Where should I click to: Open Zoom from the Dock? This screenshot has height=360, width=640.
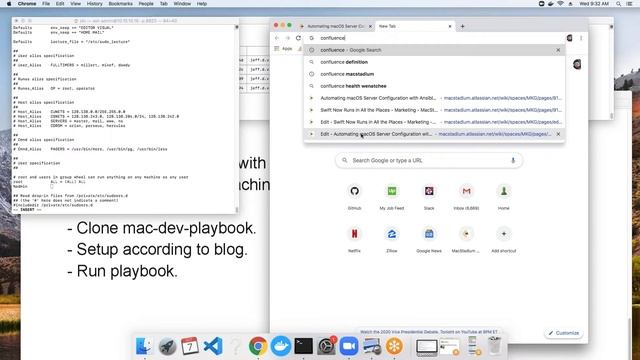tap(349, 346)
